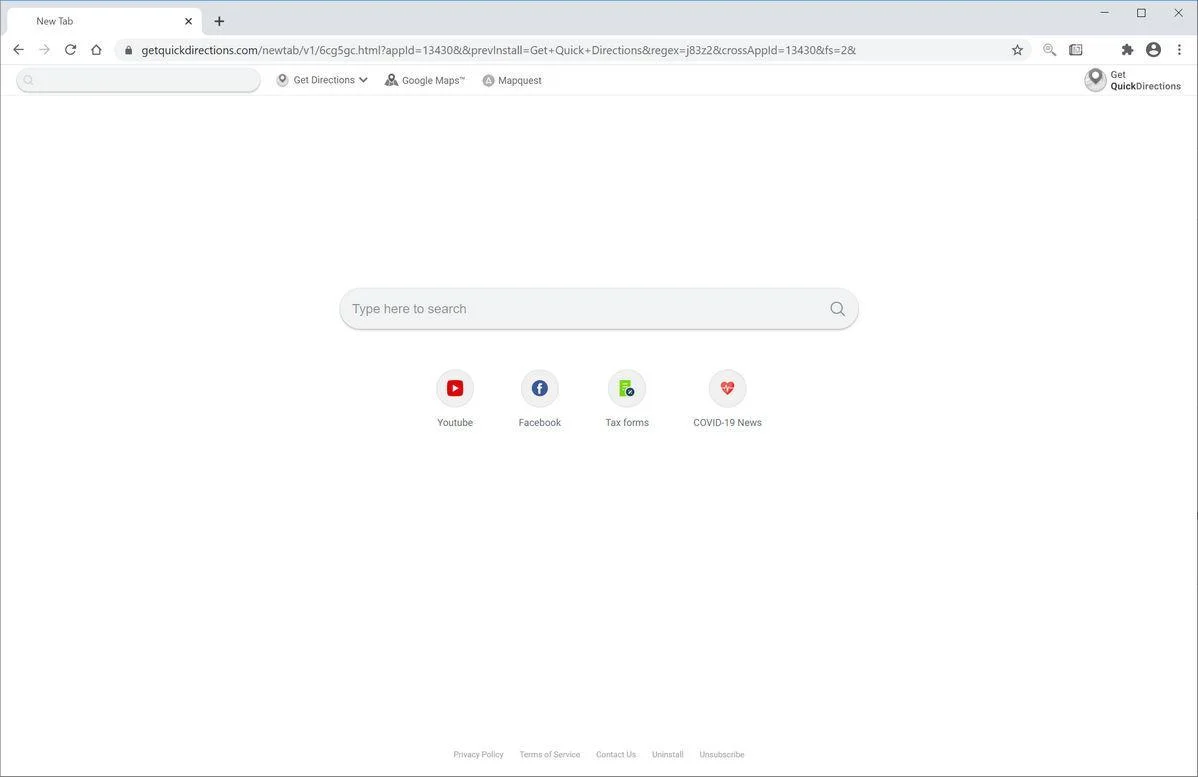Open the COVID-19 News shortcut icon
Screen dimensions: 1198x777
[x=727, y=388]
